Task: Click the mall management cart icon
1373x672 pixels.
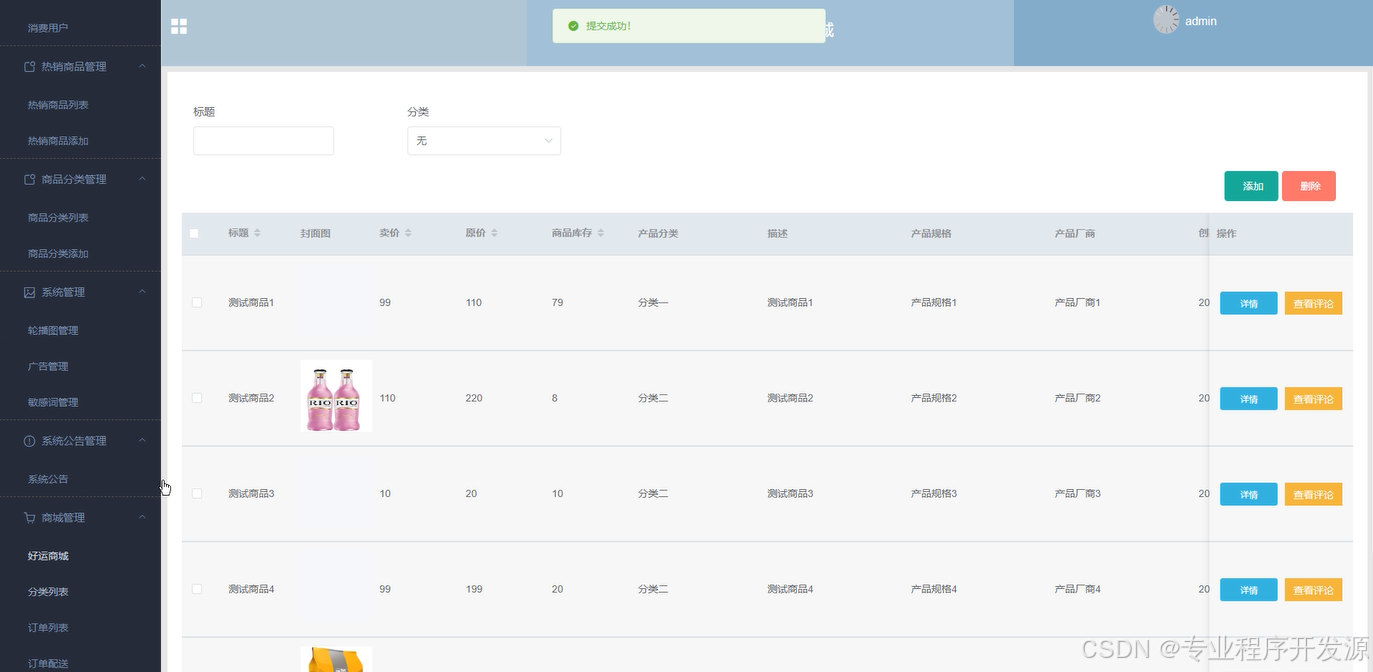Action: [30, 518]
